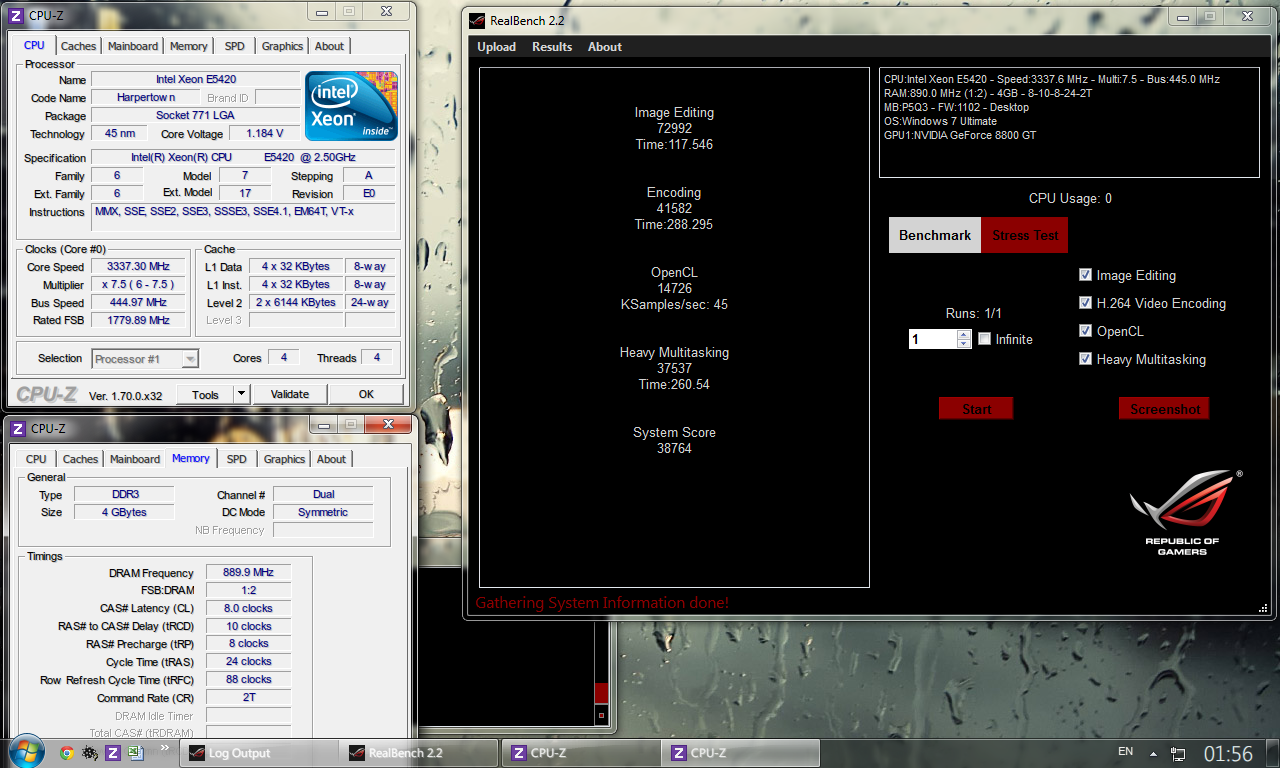The width and height of the screenshot is (1280, 768).
Task: Open the Windows Start orb
Action: [x=26, y=751]
